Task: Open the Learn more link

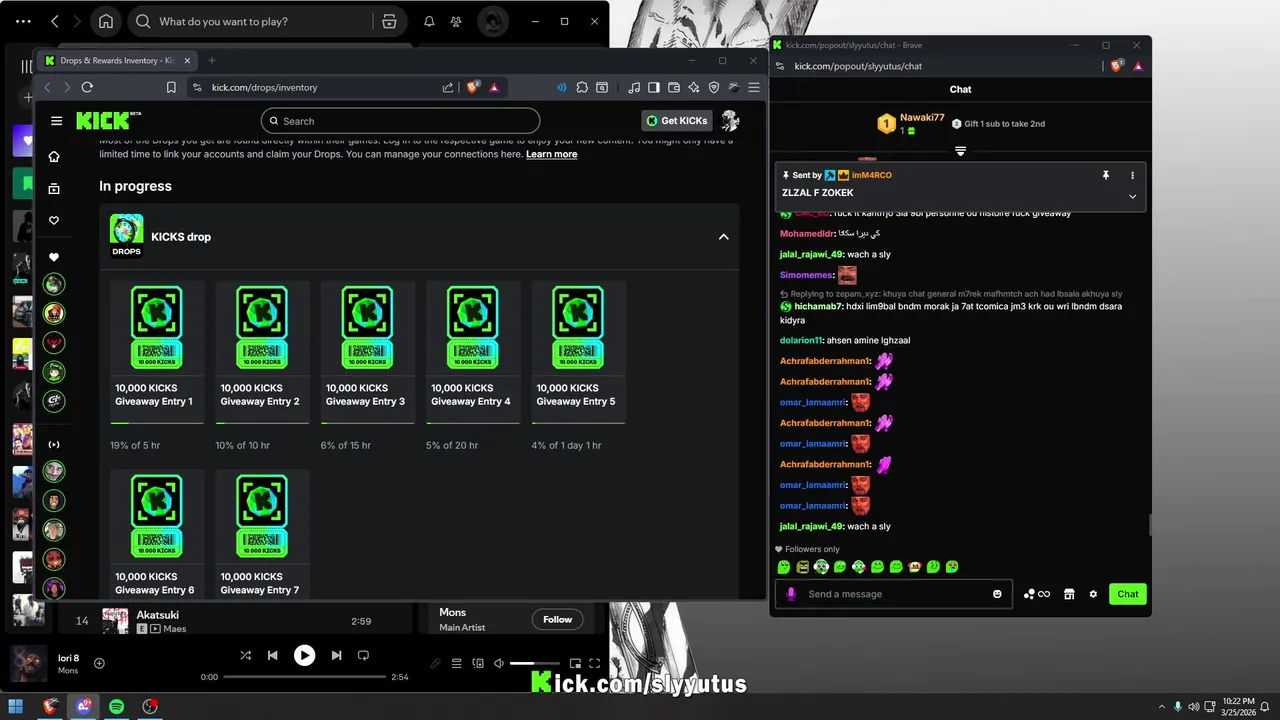Action: 551,154
